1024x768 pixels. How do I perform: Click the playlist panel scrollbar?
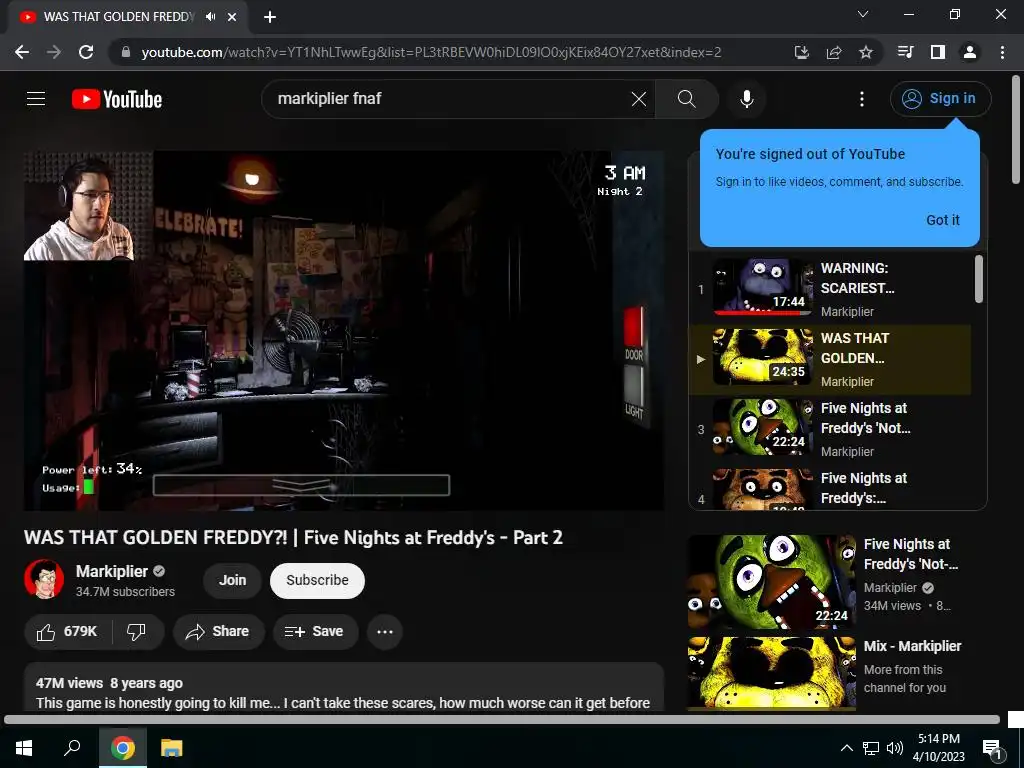pos(978,280)
